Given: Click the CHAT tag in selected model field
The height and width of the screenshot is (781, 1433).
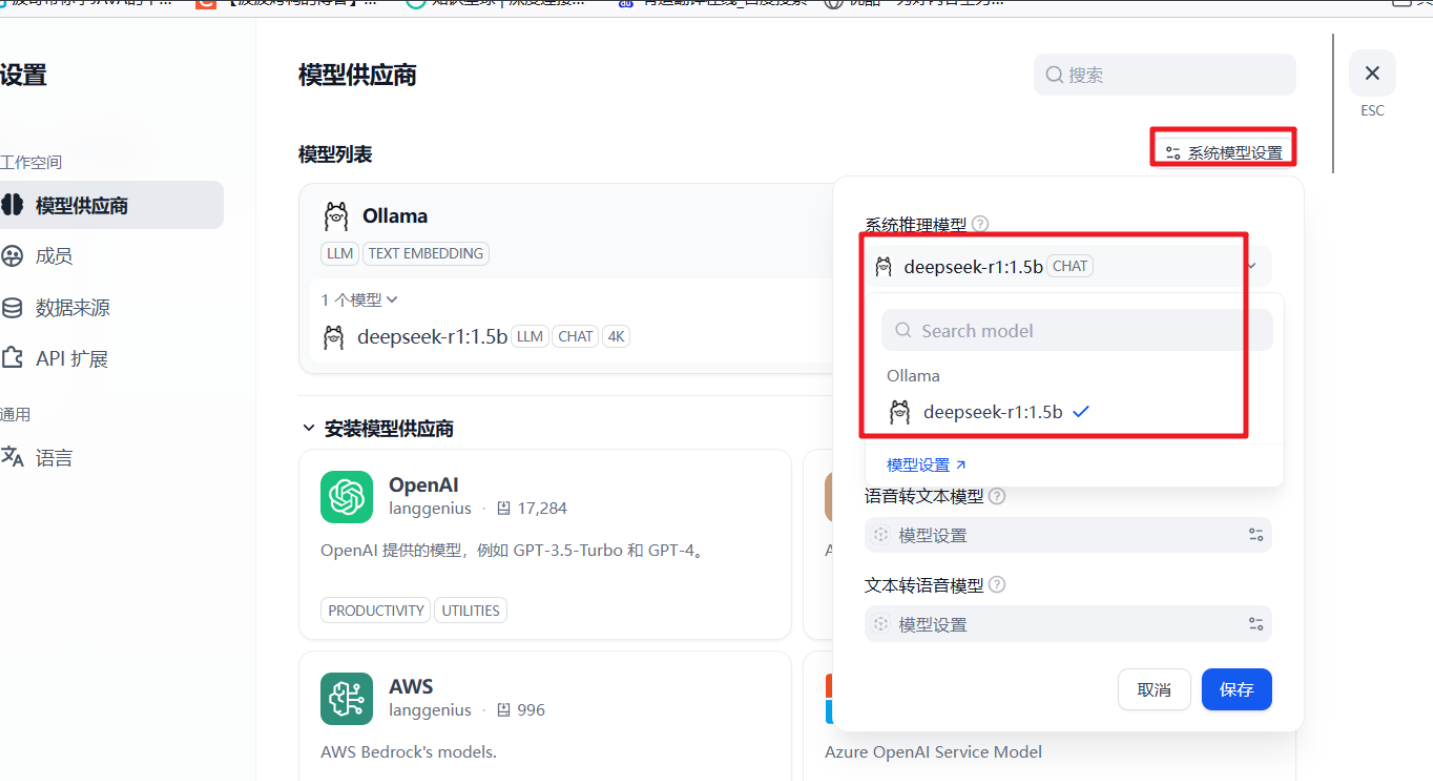Looking at the screenshot, I should tap(1070, 266).
